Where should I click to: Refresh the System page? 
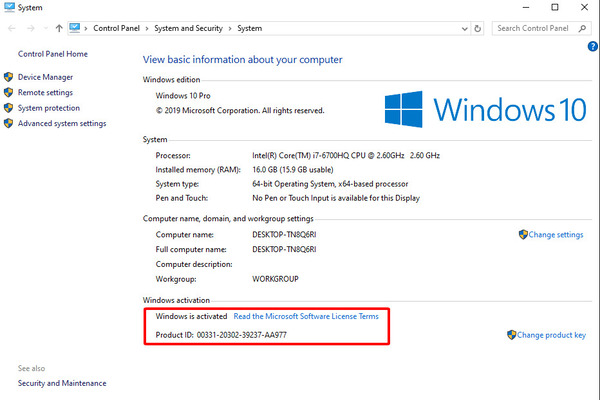478,29
